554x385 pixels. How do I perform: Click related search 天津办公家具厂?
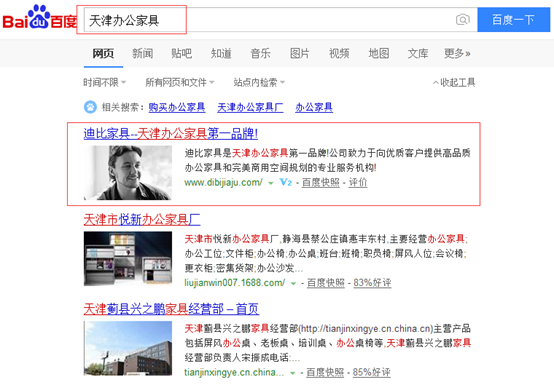coord(250,107)
